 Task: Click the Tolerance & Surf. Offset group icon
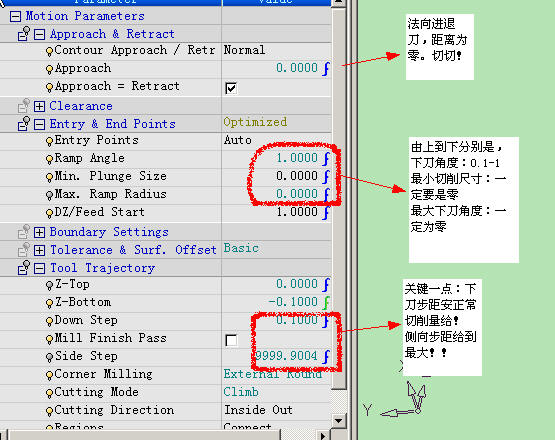pyautogui.click(x=24, y=250)
